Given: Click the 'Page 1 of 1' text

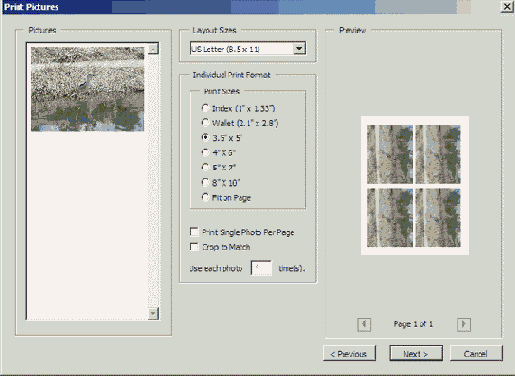Looking at the screenshot, I should [x=413, y=324].
